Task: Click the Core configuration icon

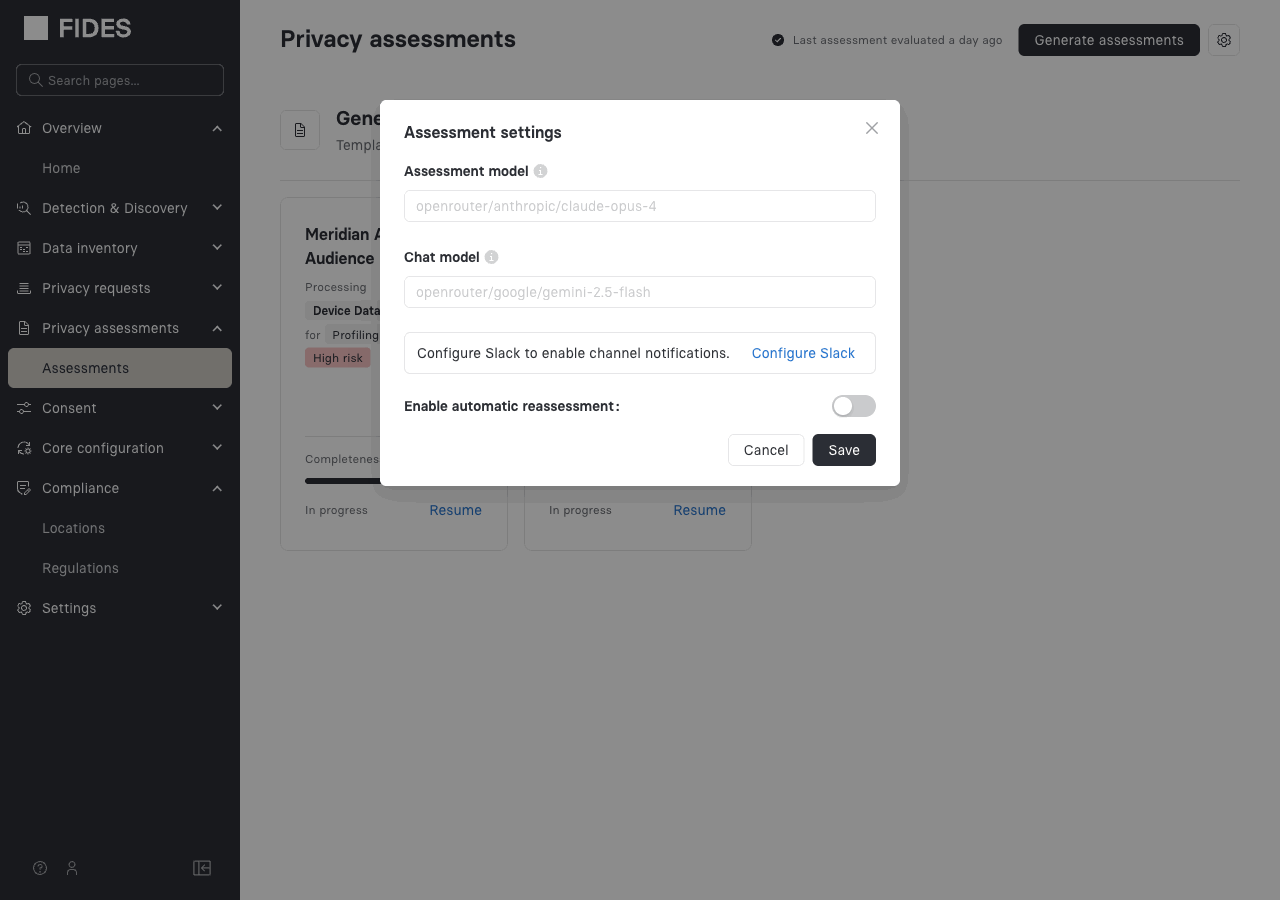Action: click(24, 448)
